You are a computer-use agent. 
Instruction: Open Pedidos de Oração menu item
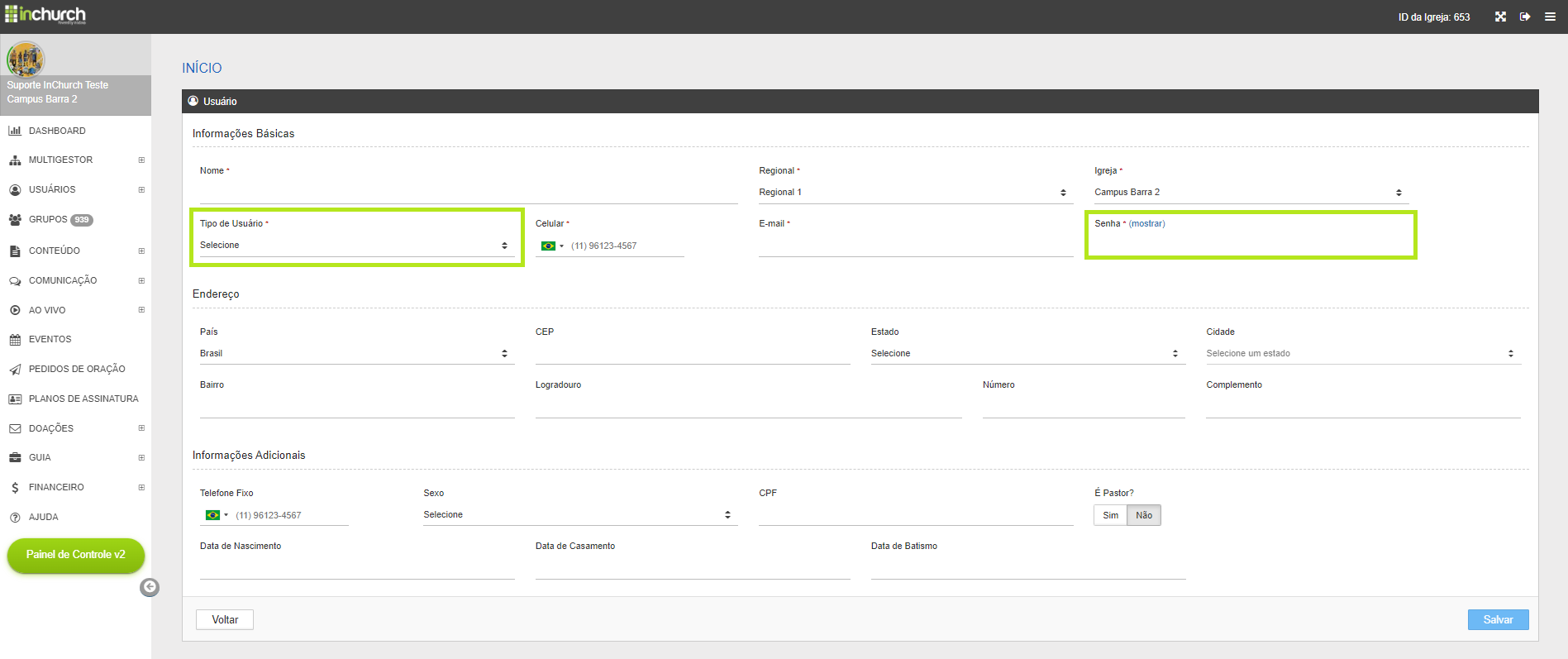(x=75, y=370)
